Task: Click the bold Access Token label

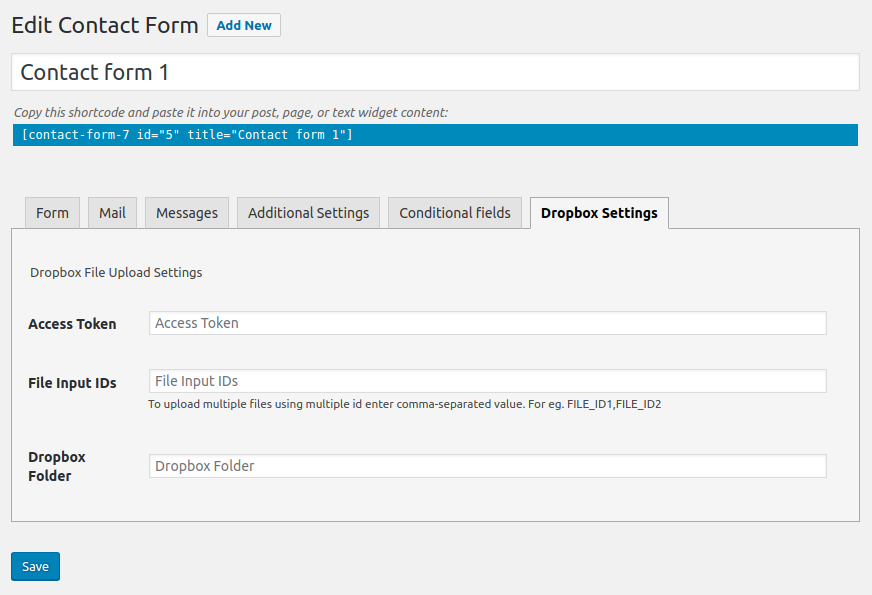Action: click(x=72, y=324)
